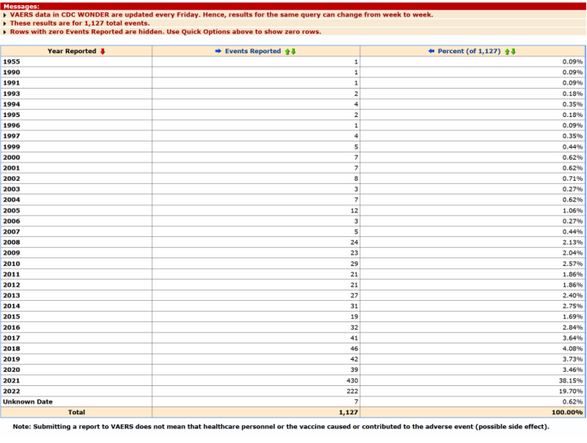Image resolution: width=587 pixels, height=443 pixels.
Task: Select the 2002 year row label
Action: (x=12, y=179)
